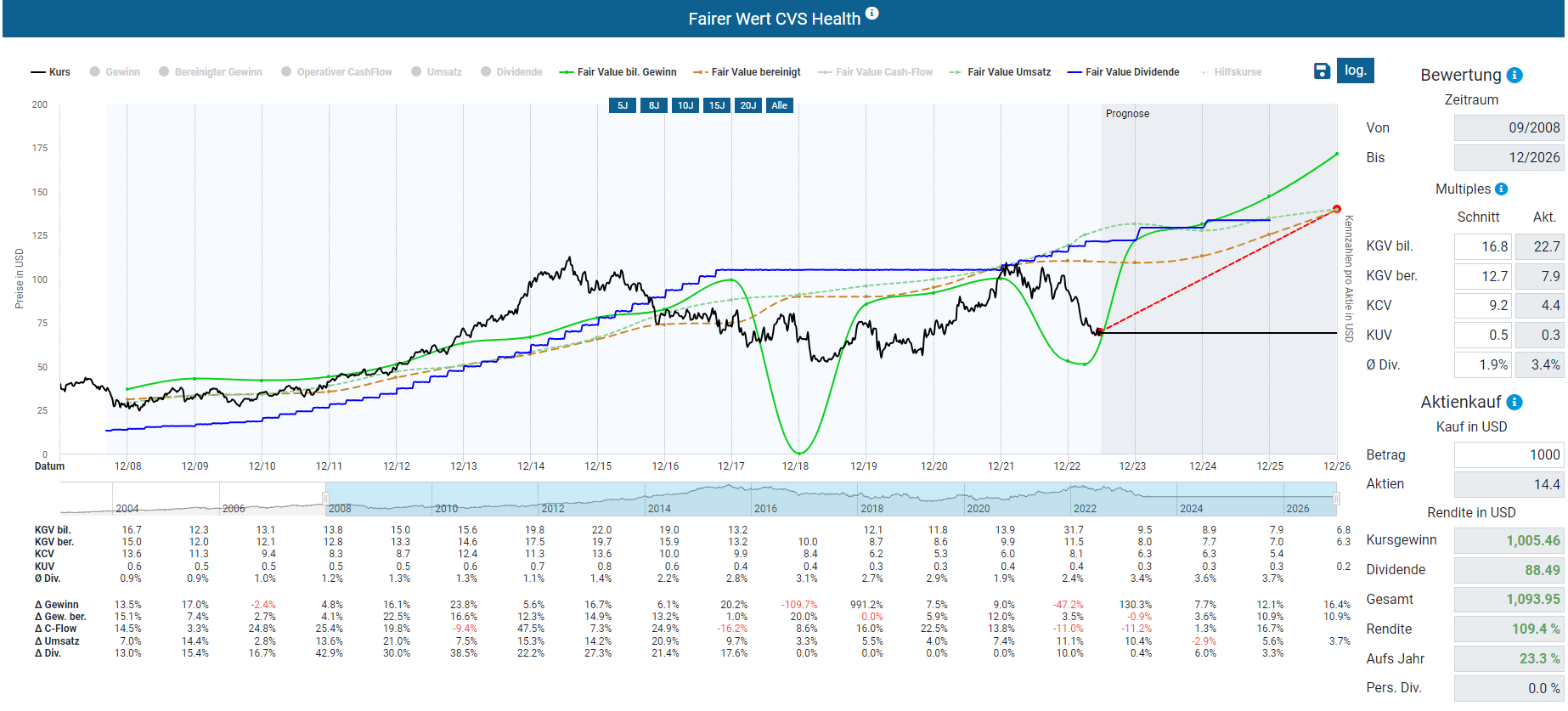1568x711 pixels.
Task: Click the Von date field
Action: click(1508, 128)
